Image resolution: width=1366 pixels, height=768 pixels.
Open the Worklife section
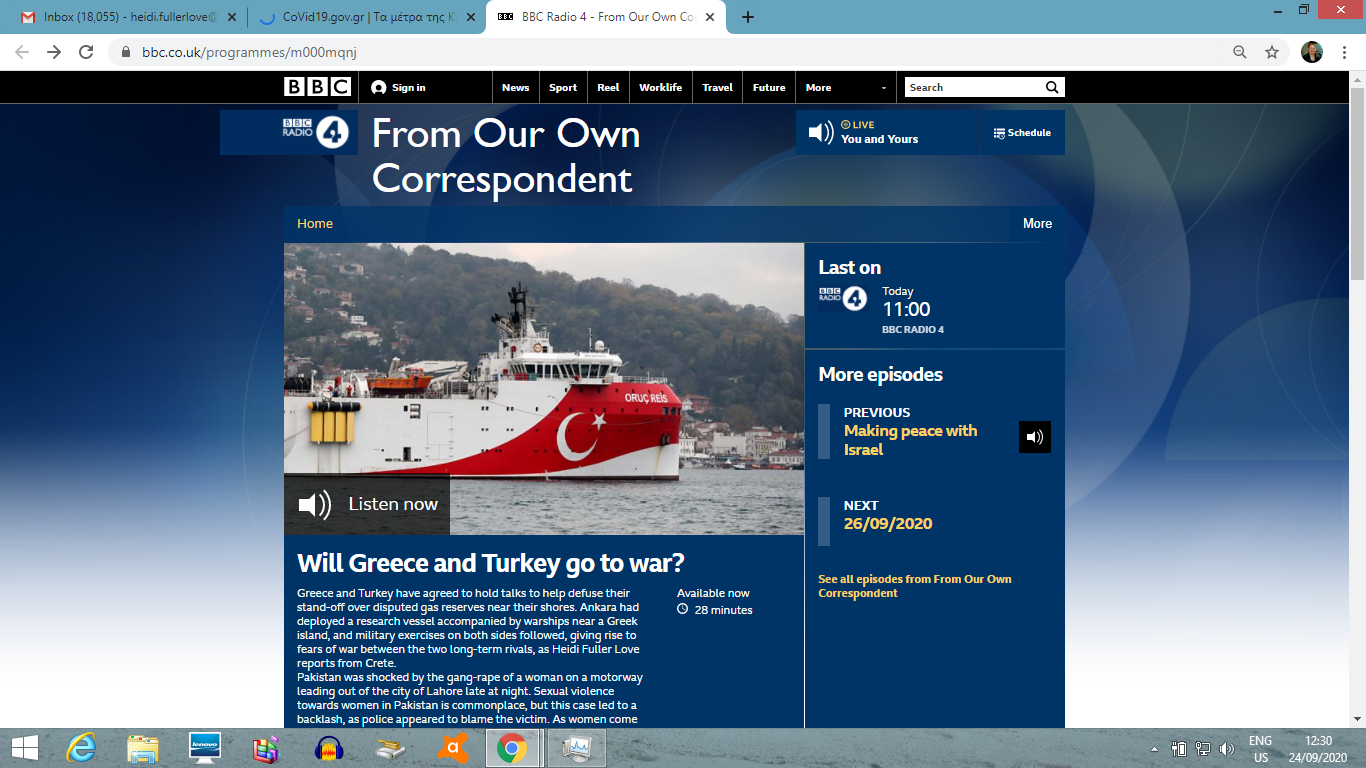[661, 88]
